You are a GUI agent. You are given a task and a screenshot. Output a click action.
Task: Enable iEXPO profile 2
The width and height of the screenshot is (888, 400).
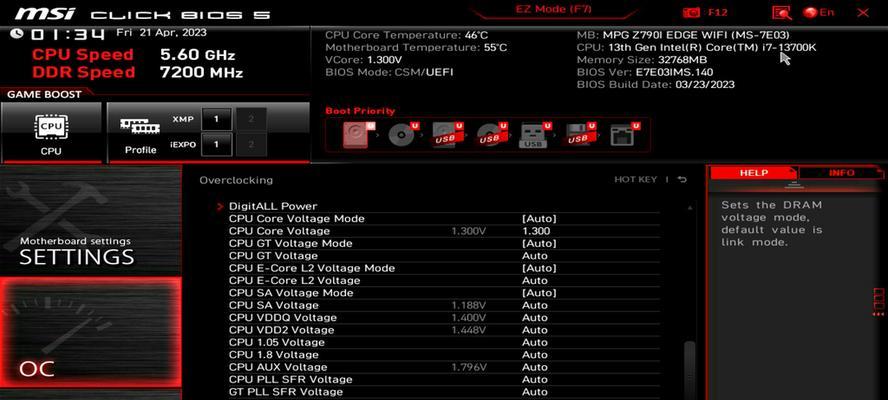250,144
